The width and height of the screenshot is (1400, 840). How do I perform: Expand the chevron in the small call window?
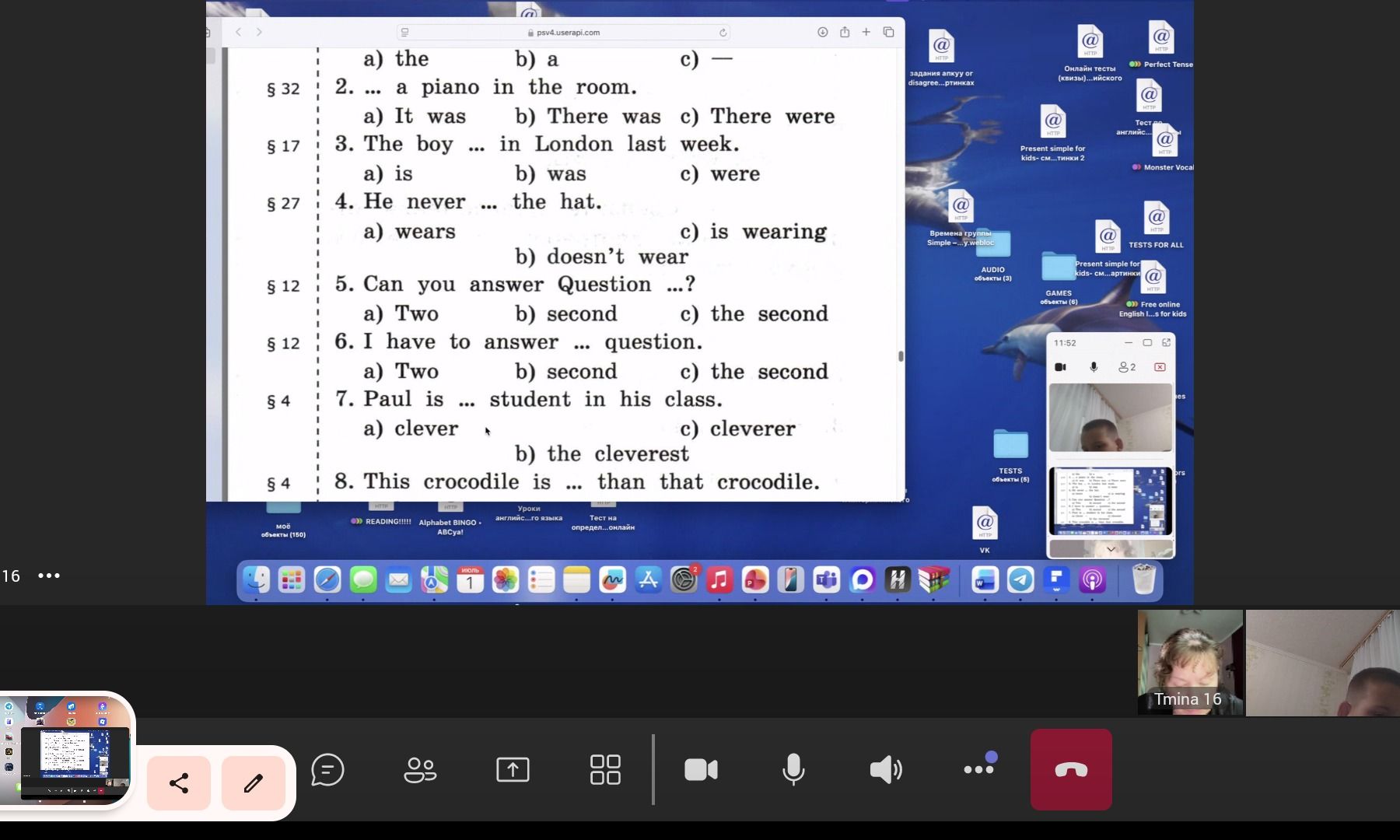click(1111, 549)
